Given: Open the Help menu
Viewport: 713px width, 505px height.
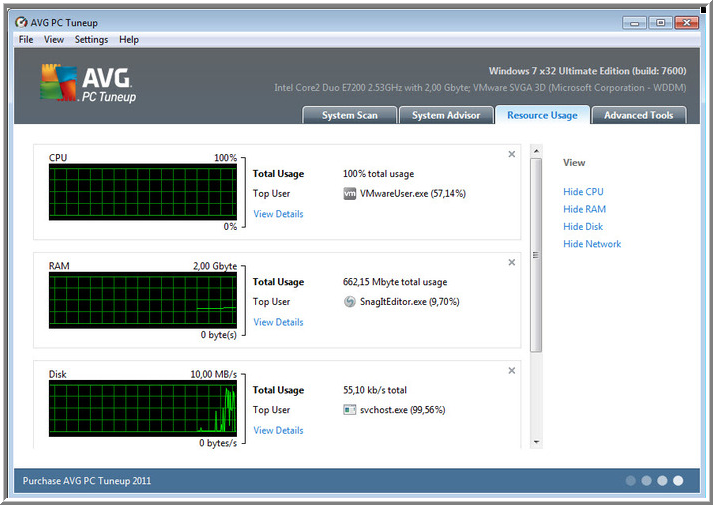Looking at the screenshot, I should 129,40.
